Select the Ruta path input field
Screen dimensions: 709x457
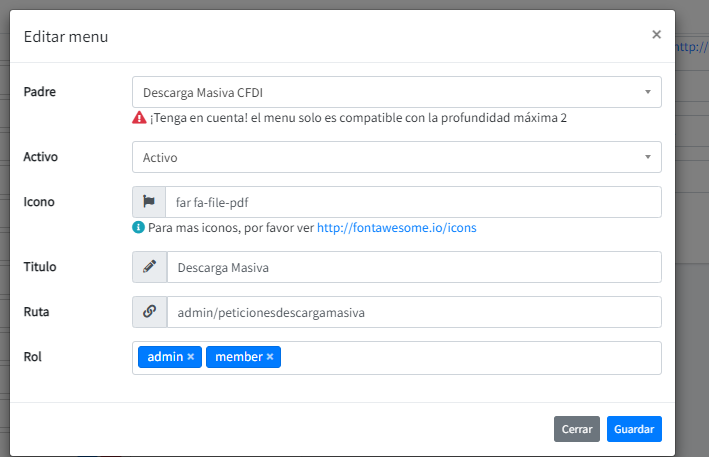[x=412, y=312]
